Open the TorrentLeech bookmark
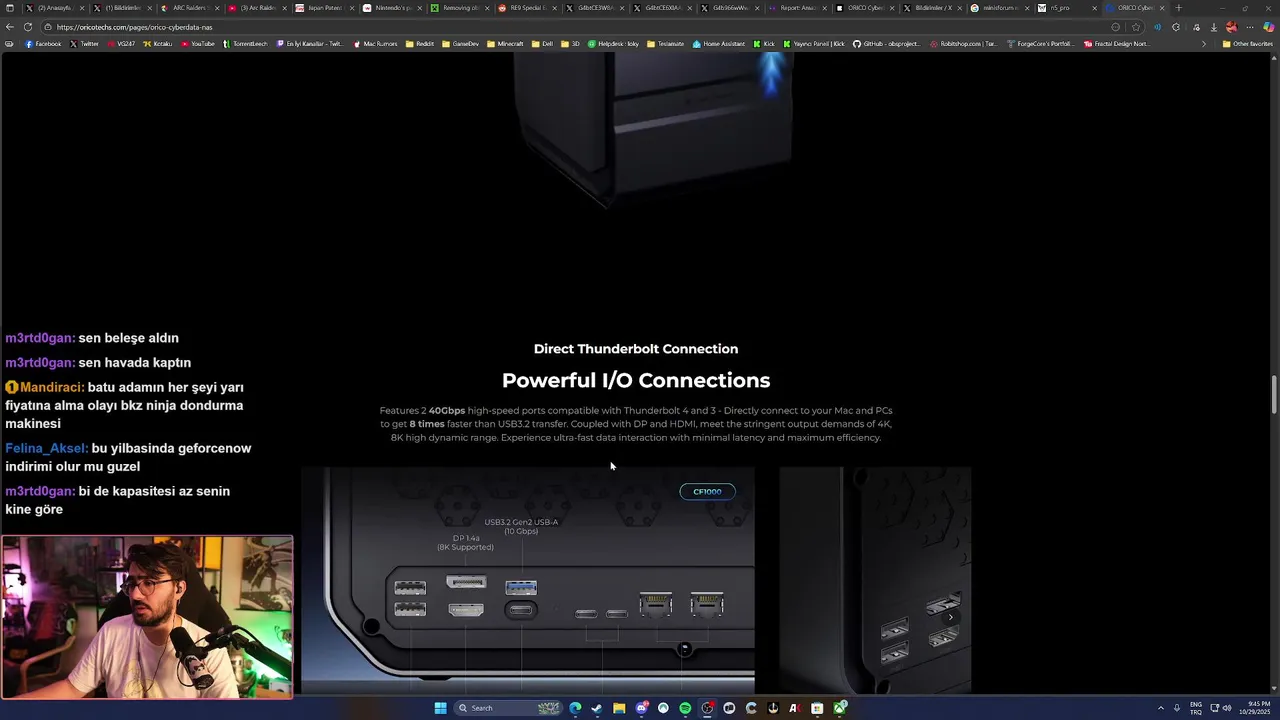This screenshot has width=1280, height=720. click(245, 44)
